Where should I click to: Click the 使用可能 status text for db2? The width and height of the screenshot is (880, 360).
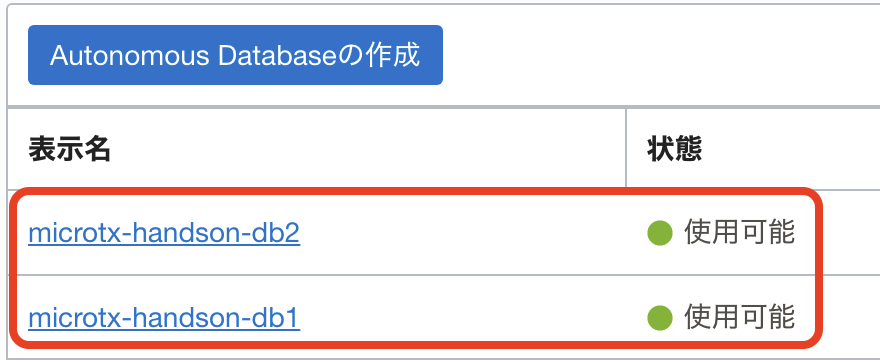(x=739, y=233)
